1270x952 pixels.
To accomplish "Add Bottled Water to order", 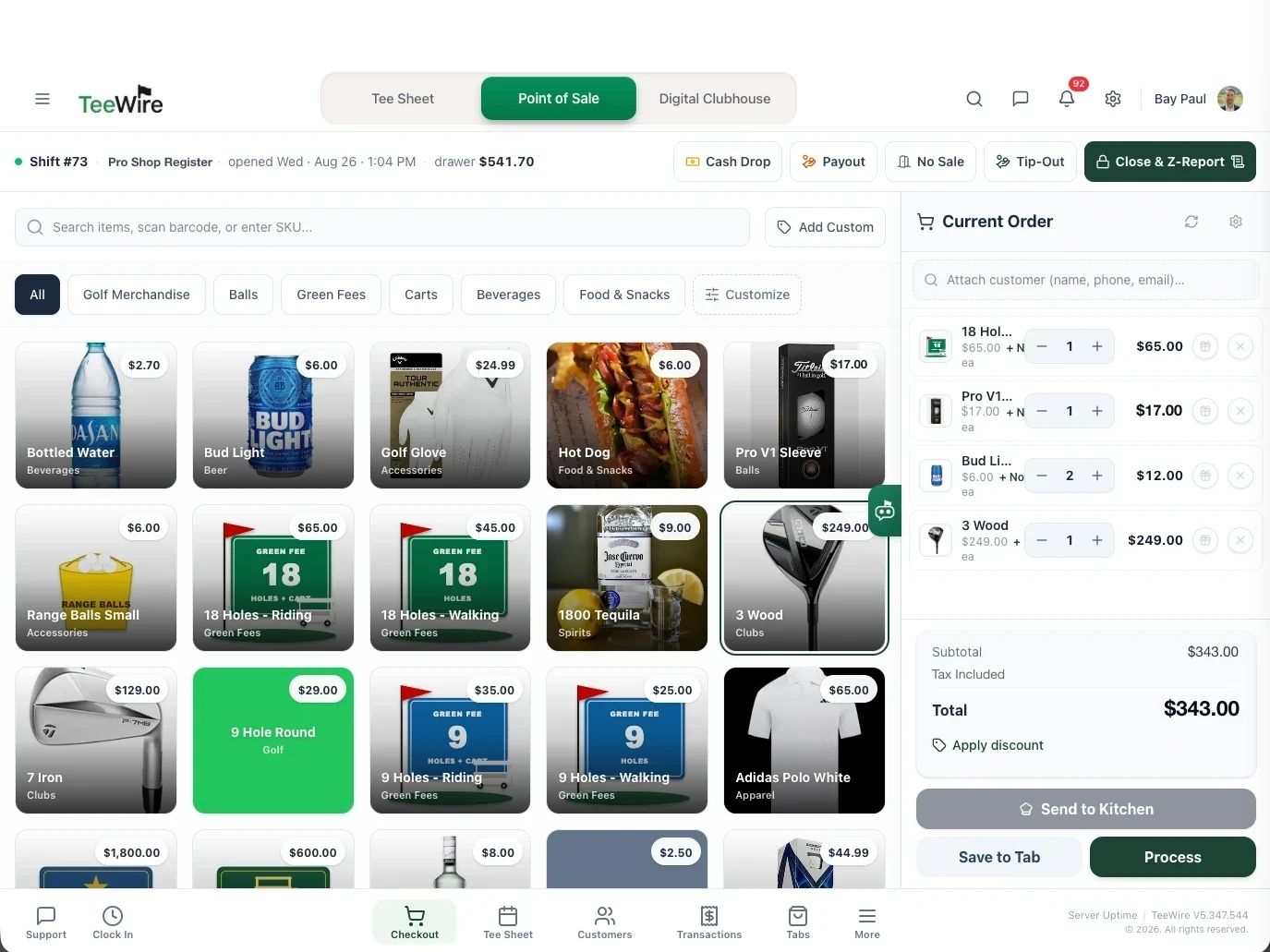I will tap(96, 416).
